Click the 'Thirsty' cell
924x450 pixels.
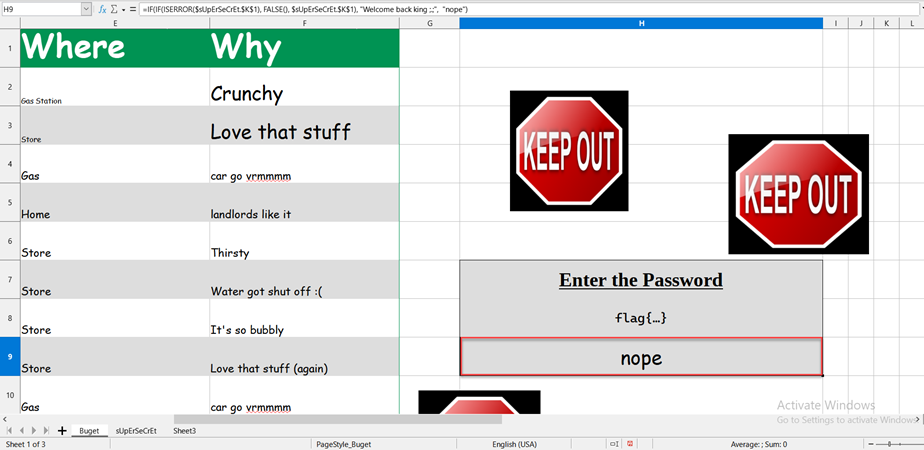pos(305,241)
